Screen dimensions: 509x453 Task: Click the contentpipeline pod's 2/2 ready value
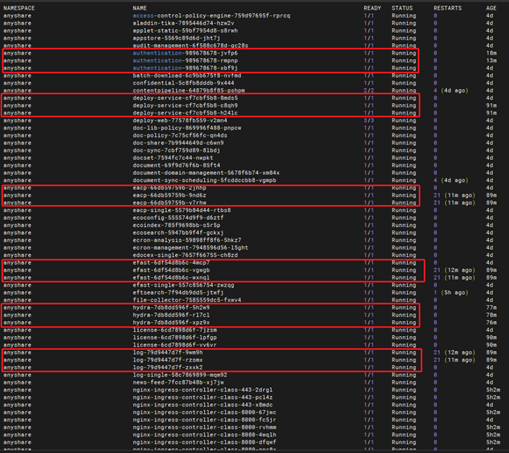[x=369, y=90]
